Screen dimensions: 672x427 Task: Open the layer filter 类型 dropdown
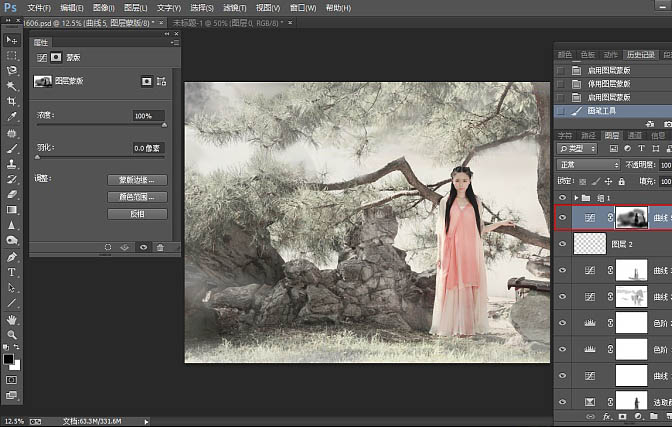[x=577, y=148]
